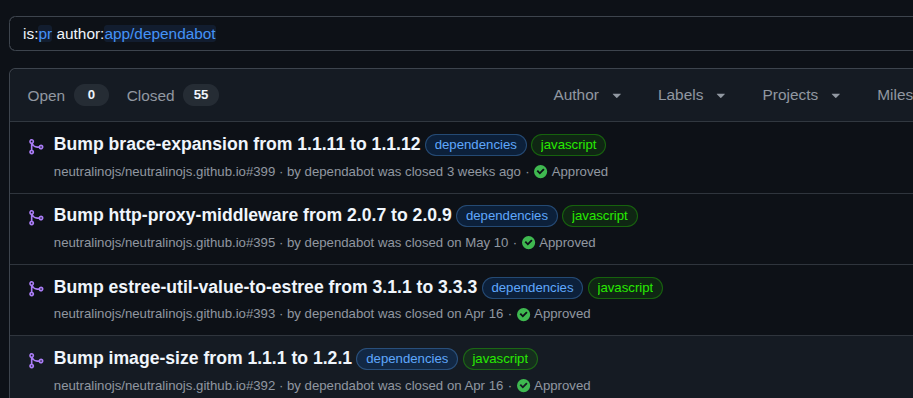Click green Approved check icon on #399

coord(540,172)
